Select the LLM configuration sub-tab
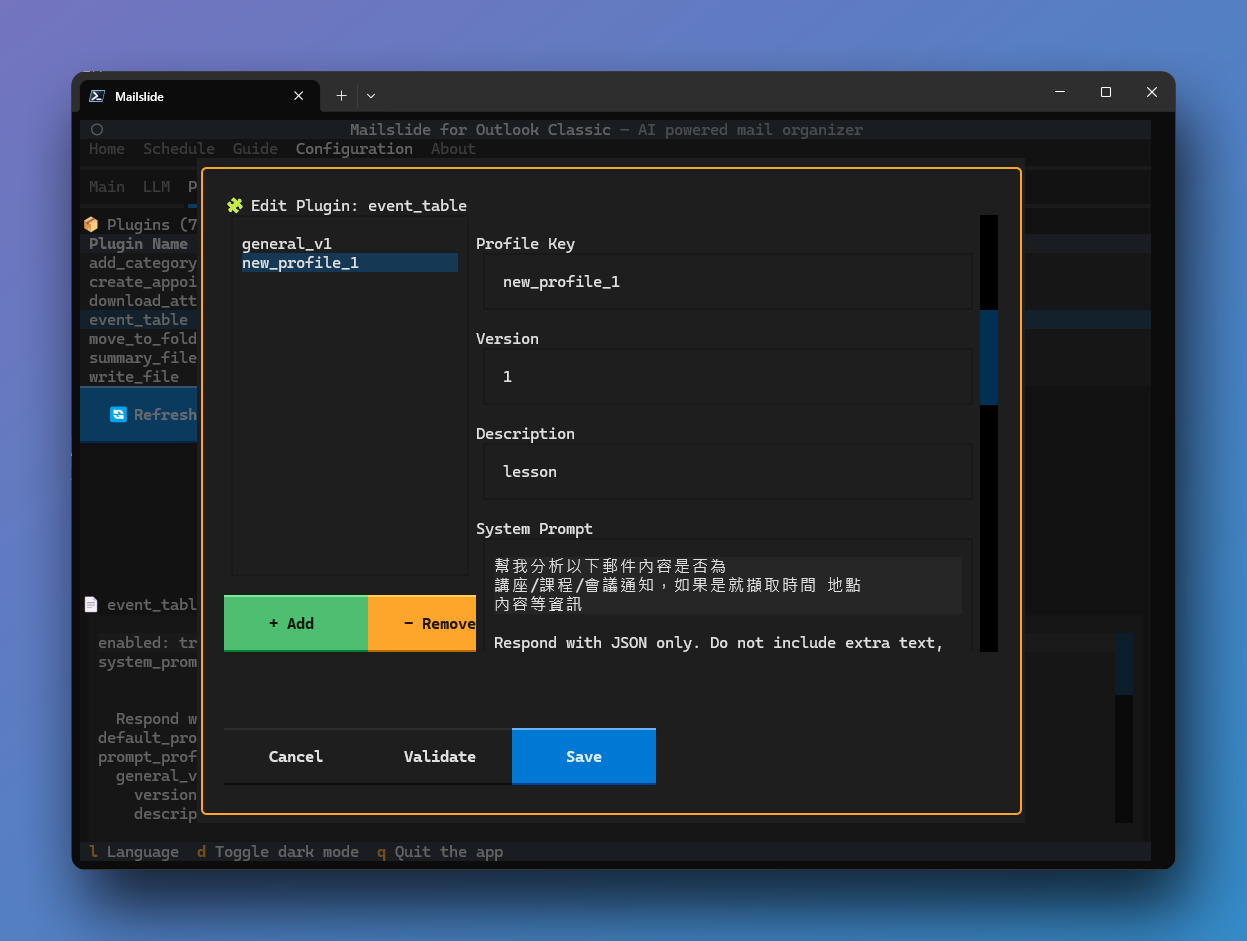This screenshot has width=1247, height=941. 157,186
